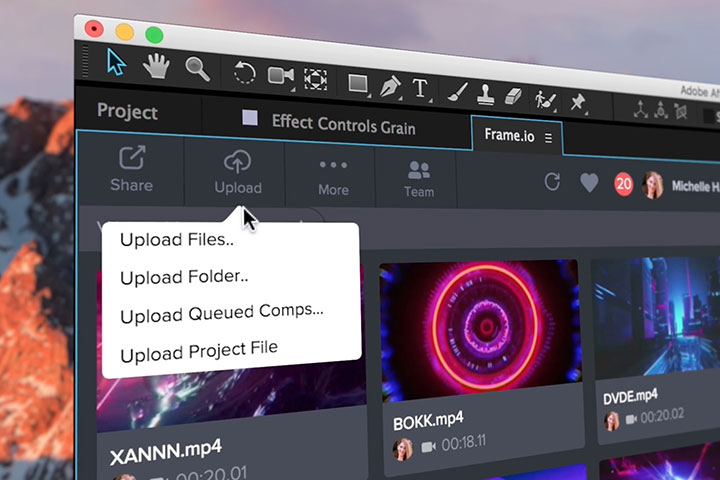Select the Puppet Pin tool

[578, 102]
